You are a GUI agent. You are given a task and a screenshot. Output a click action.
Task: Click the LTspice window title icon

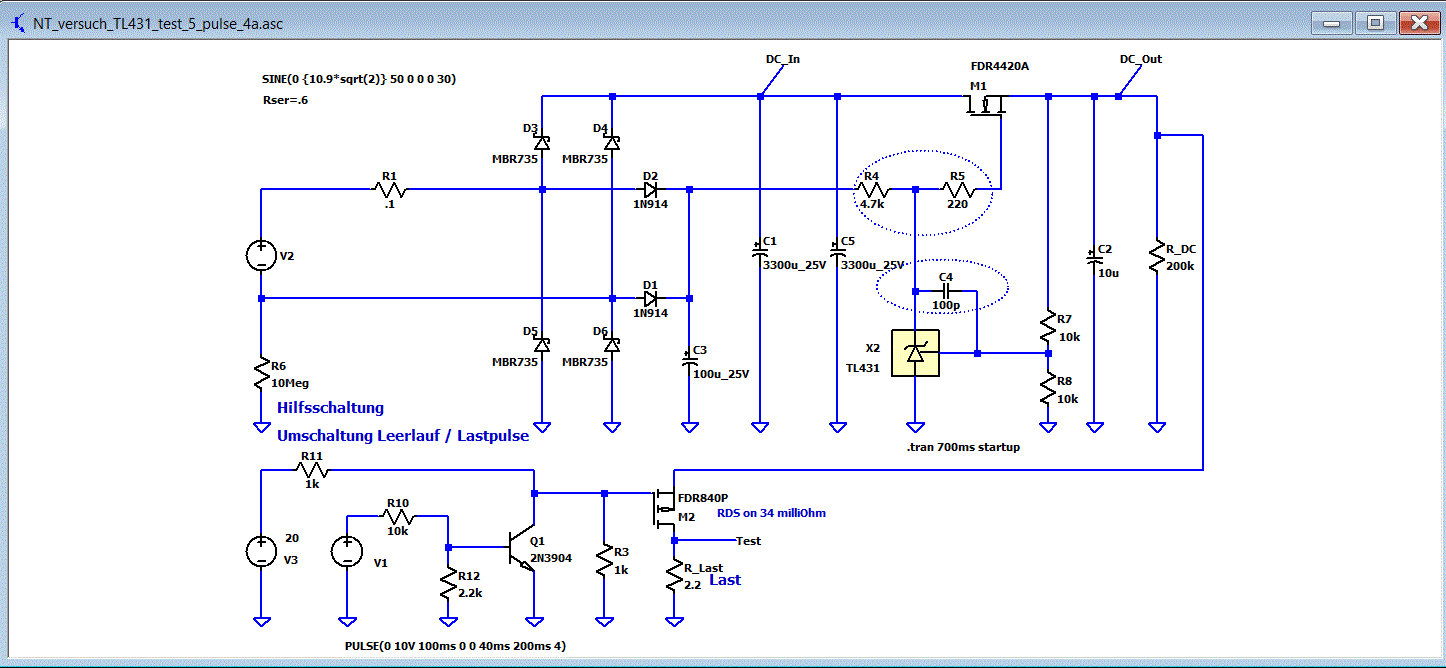coord(19,24)
